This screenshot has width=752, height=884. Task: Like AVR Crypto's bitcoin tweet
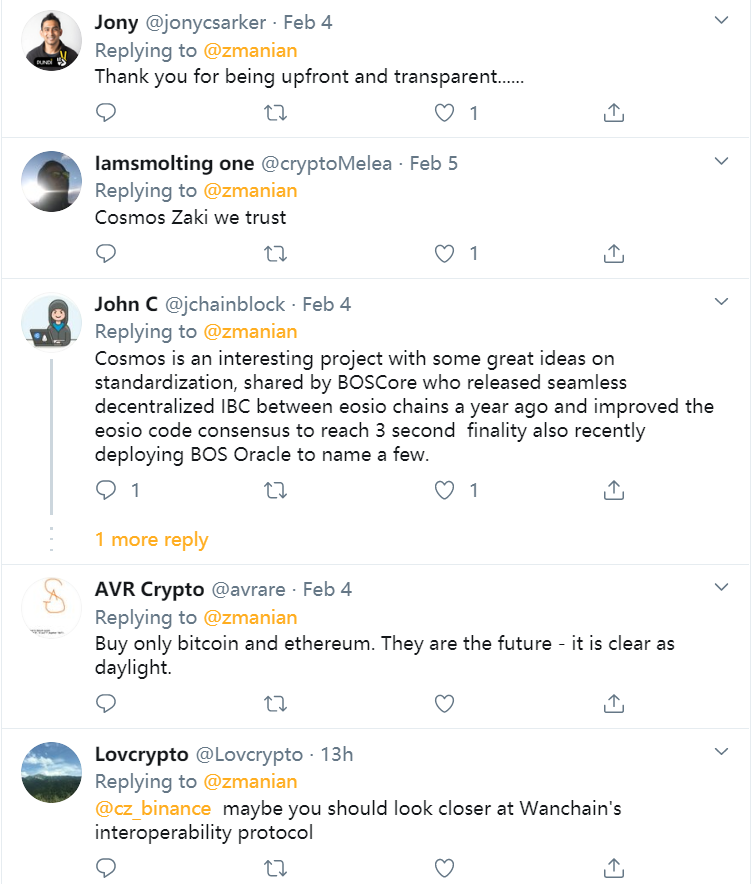pyautogui.click(x=445, y=703)
